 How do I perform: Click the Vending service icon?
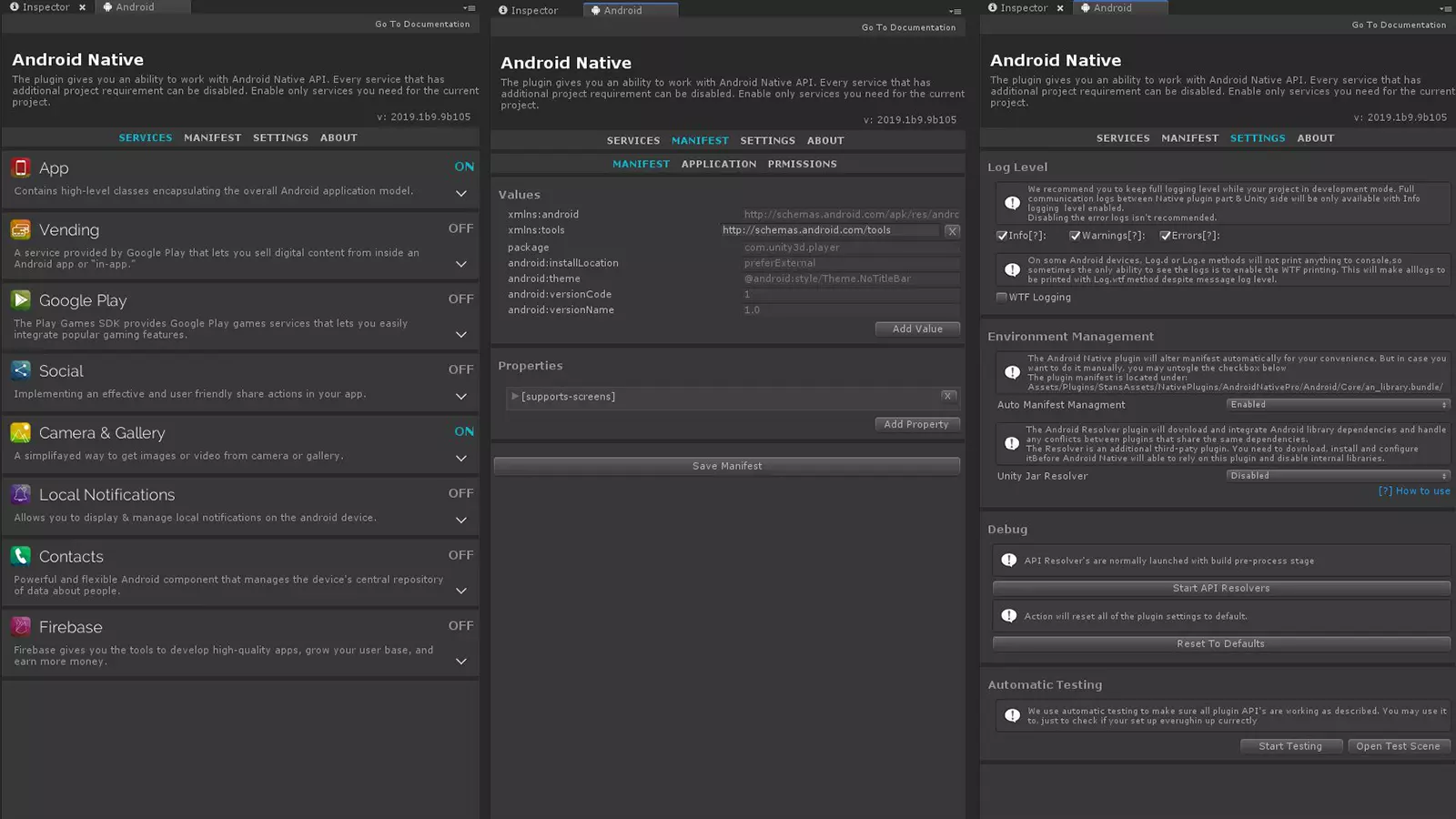pos(20,229)
